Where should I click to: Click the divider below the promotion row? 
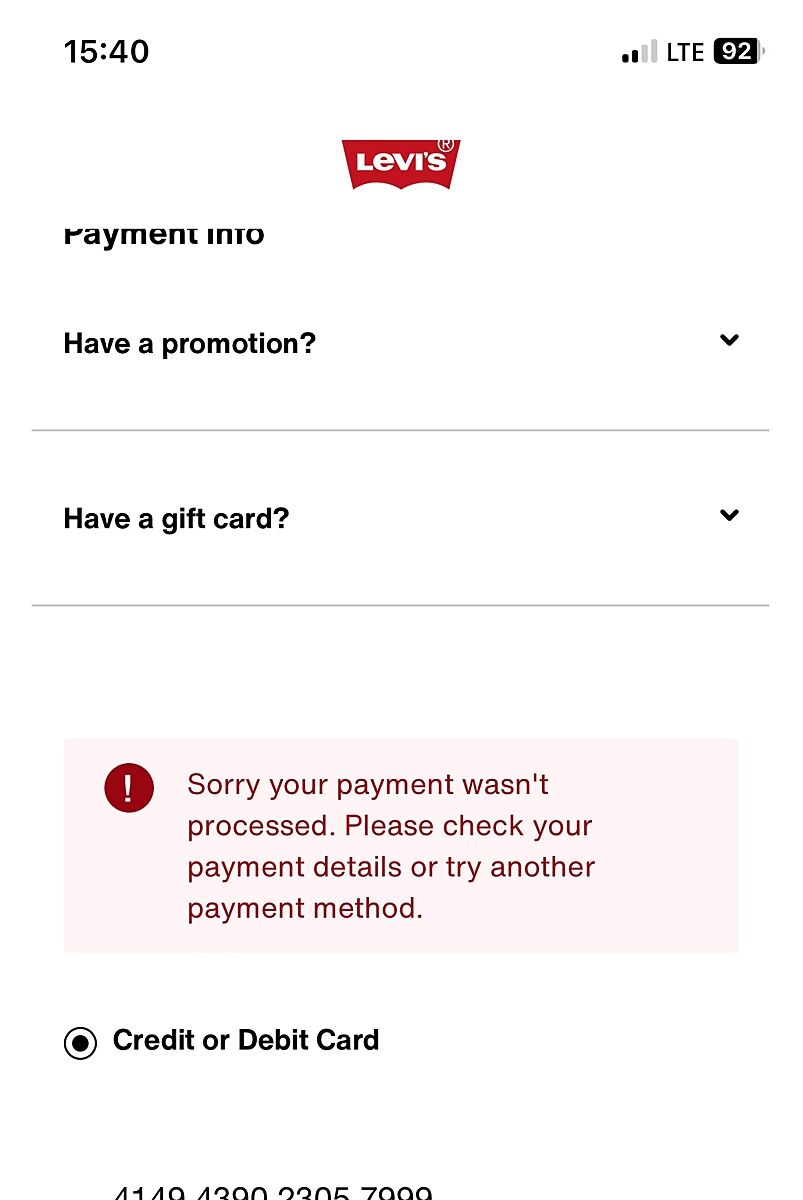click(x=400, y=431)
